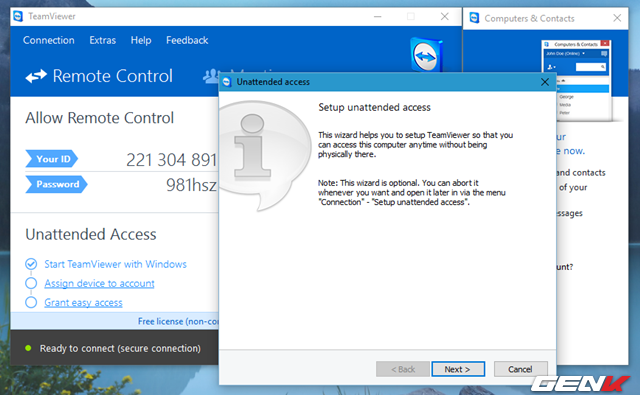Open Start TeamViewer with Windows link

115,264
